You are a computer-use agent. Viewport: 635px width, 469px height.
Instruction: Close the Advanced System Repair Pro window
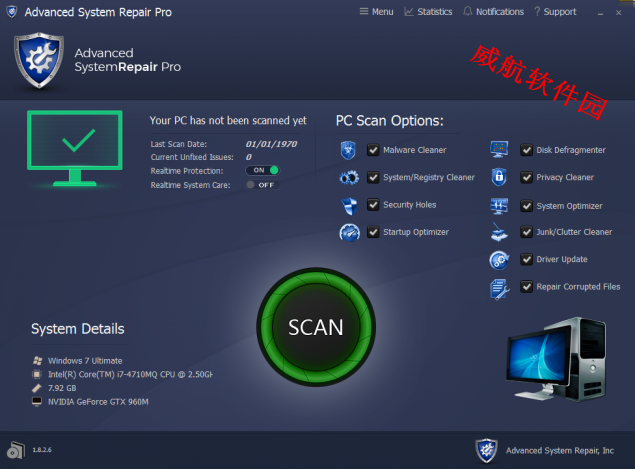coord(618,13)
